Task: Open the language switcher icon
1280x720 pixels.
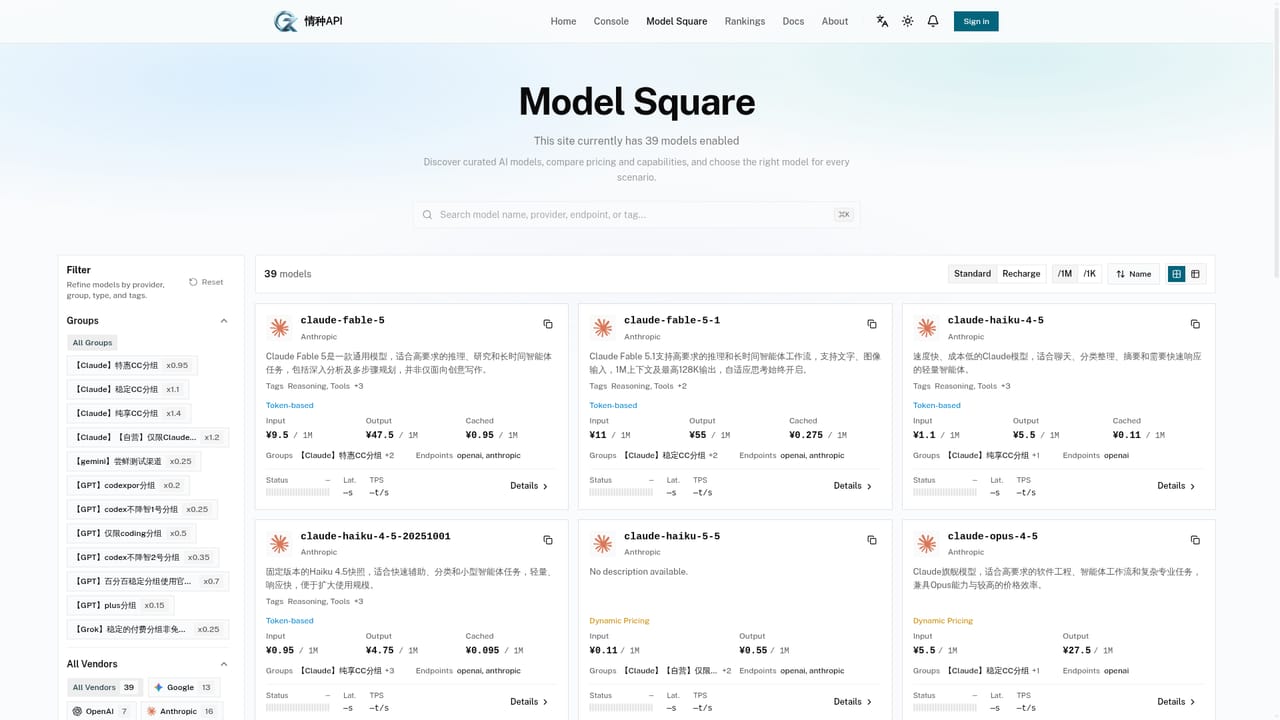Action: point(882,21)
